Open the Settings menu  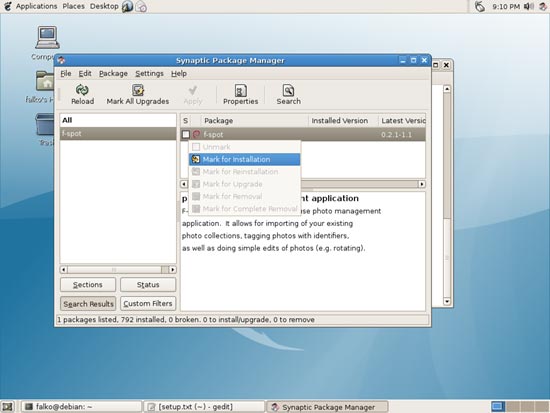click(149, 73)
